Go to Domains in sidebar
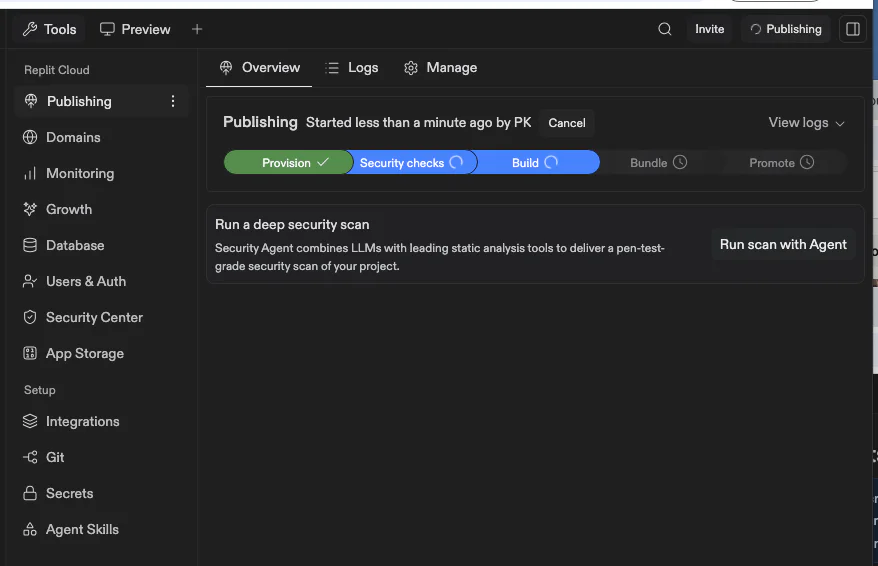The width and height of the screenshot is (878, 566). [x=102, y=137]
